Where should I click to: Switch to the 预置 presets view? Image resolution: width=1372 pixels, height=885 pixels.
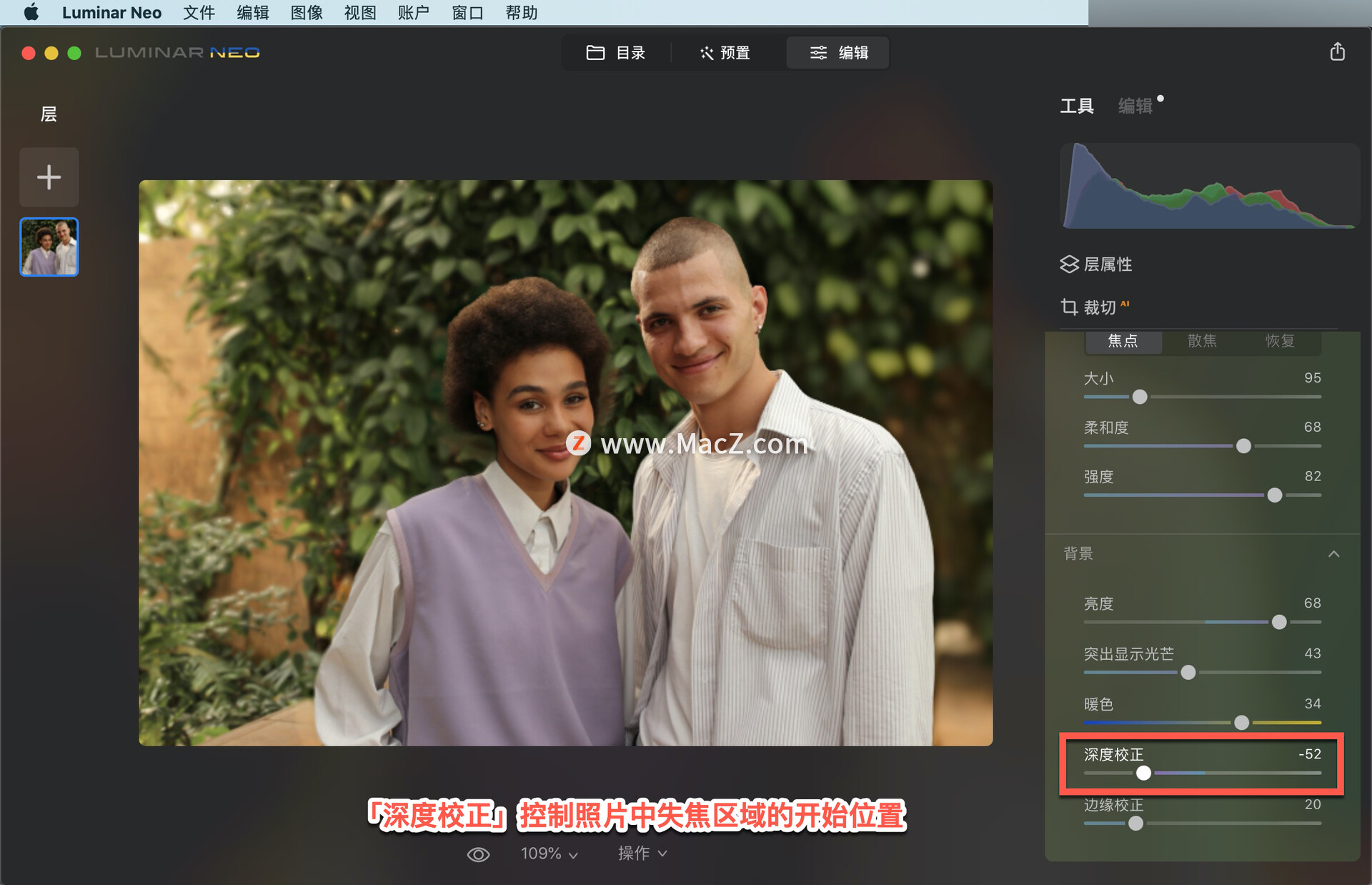tap(725, 53)
